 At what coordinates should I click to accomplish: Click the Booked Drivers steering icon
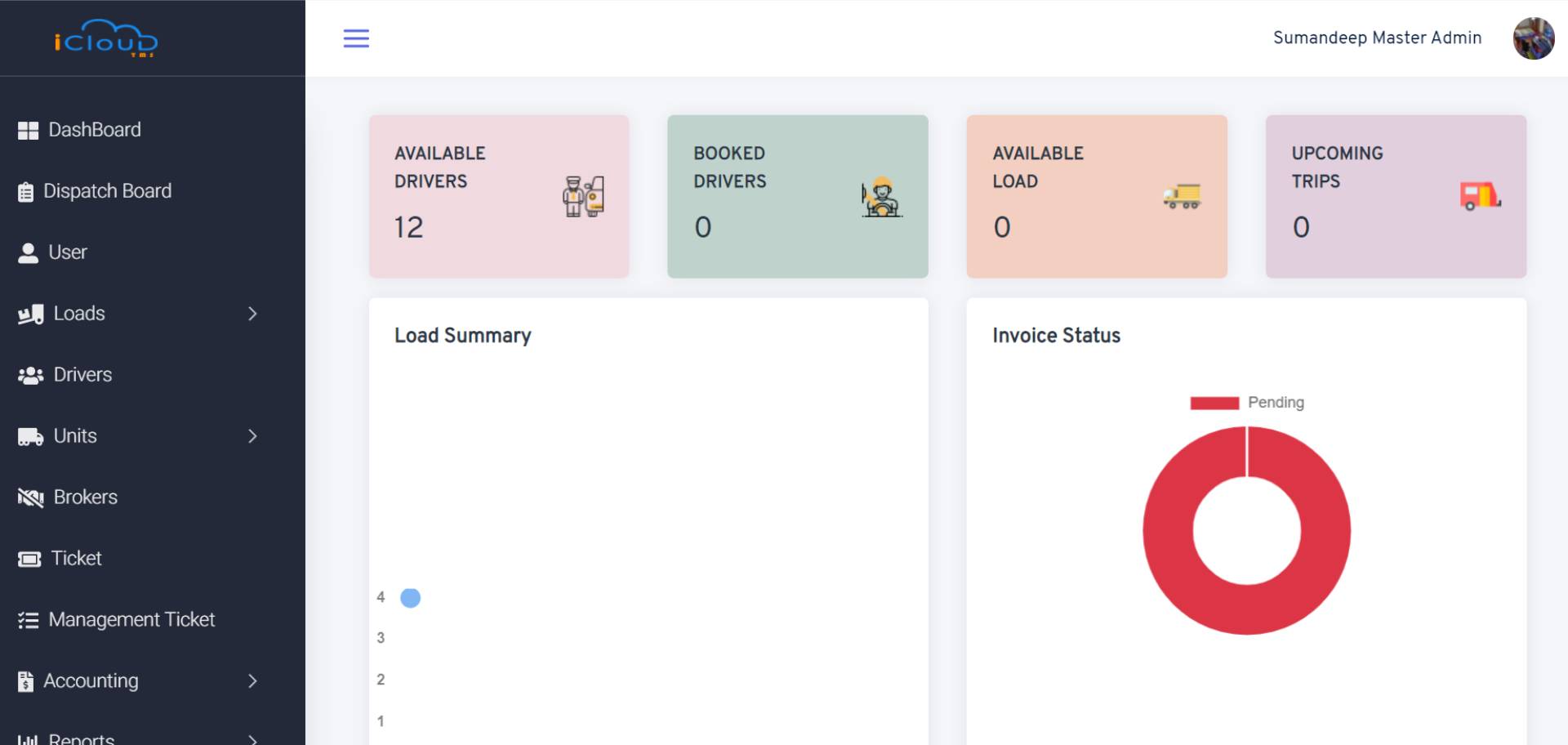881,197
